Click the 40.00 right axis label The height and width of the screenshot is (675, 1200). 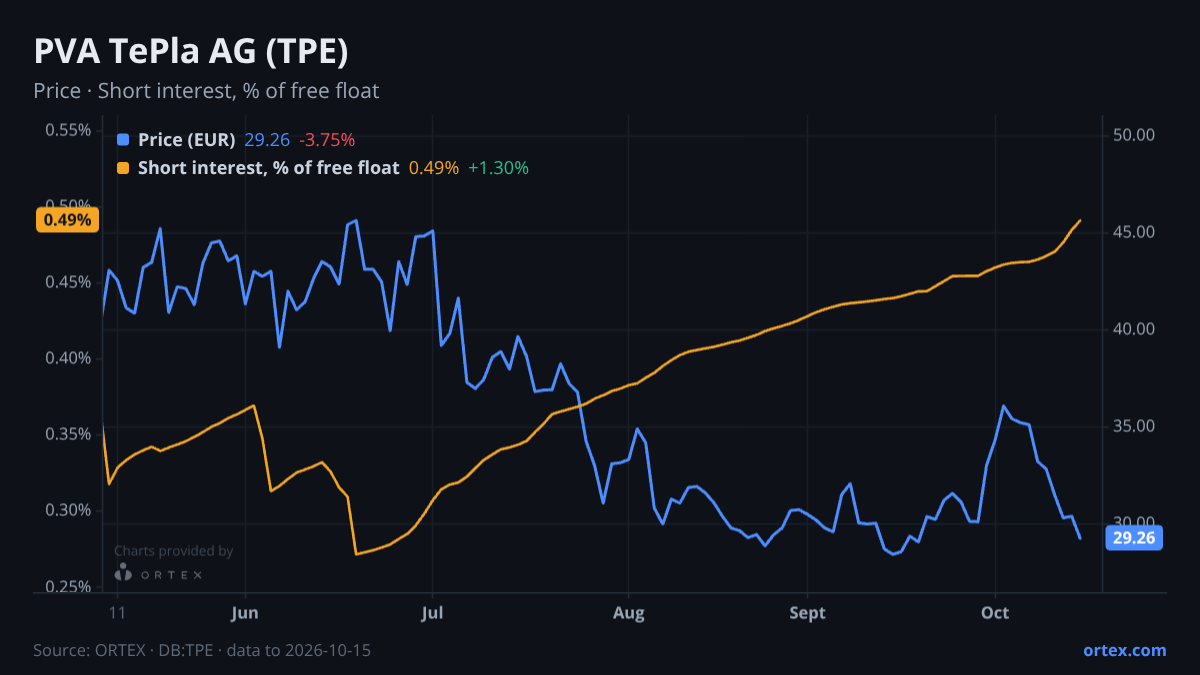[x=1134, y=329]
